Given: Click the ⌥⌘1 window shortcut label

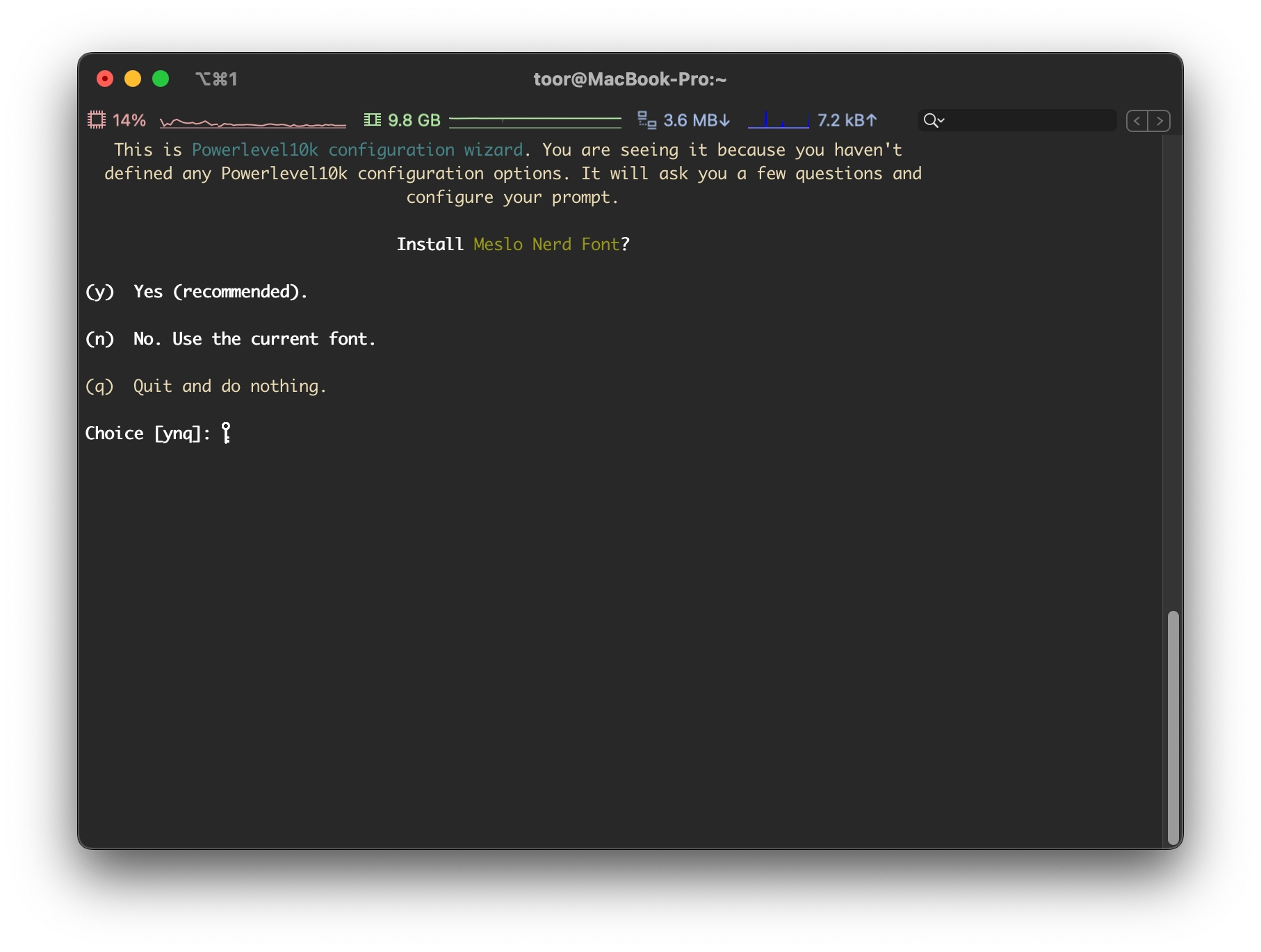Looking at the screenshot, I should click(216, 79).
